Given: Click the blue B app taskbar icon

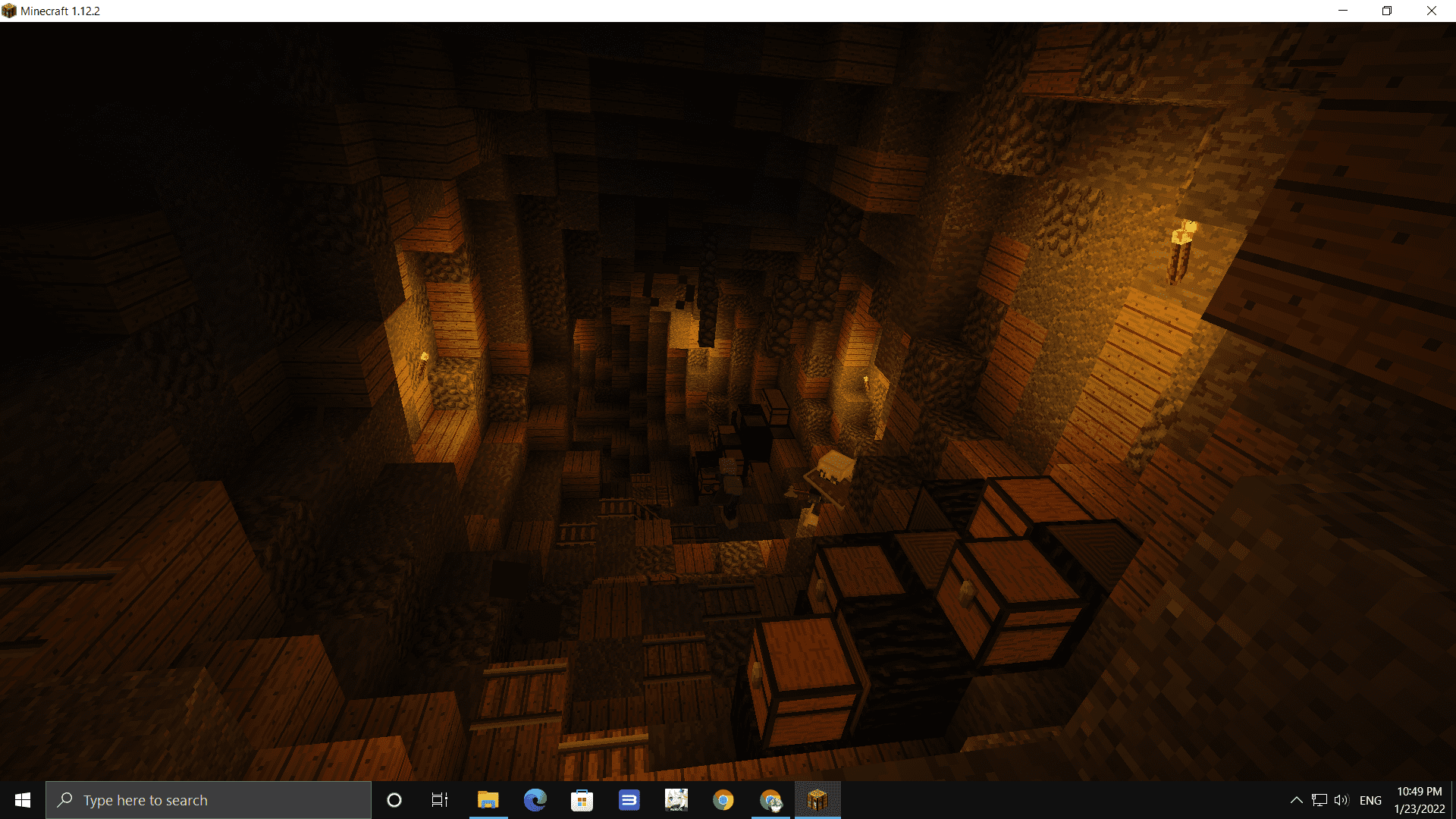Looking at the screenshot, I should (629, 800).
